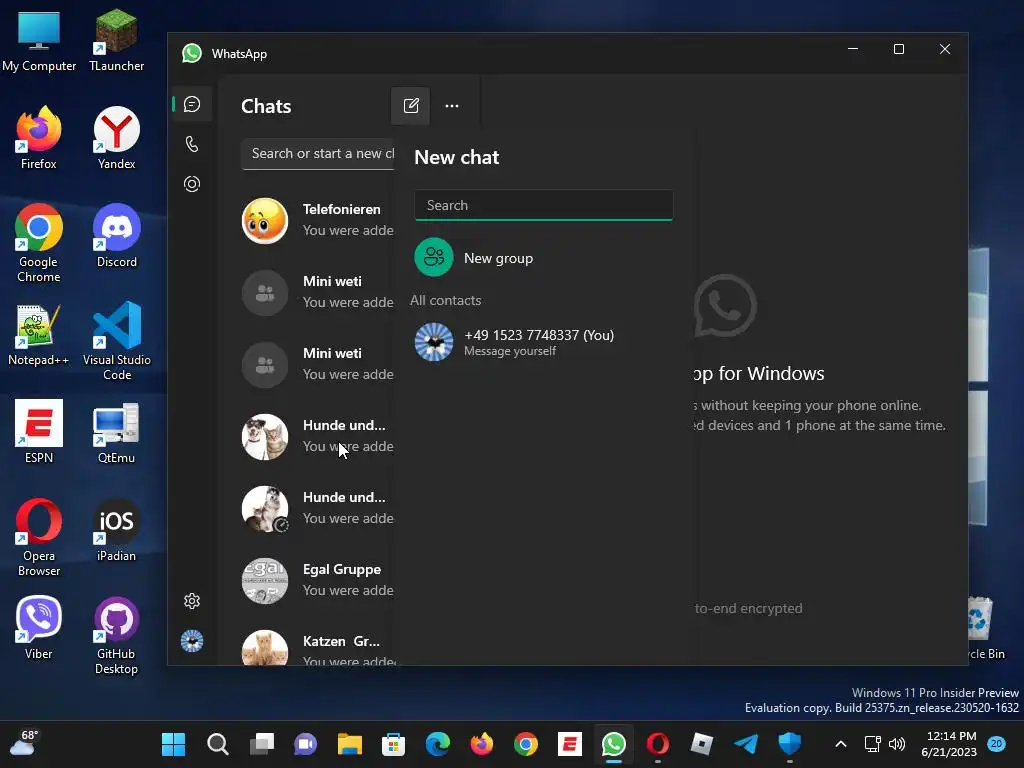Open Microsoft Store from taskbar

coord(393,744)
